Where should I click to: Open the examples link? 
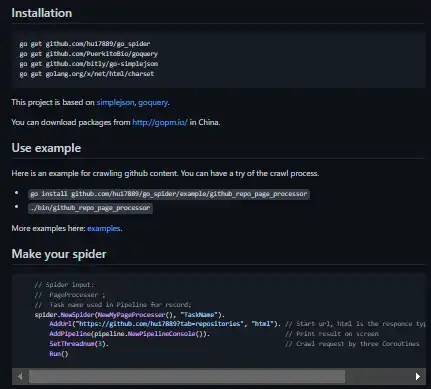click(x=104, y=228)
